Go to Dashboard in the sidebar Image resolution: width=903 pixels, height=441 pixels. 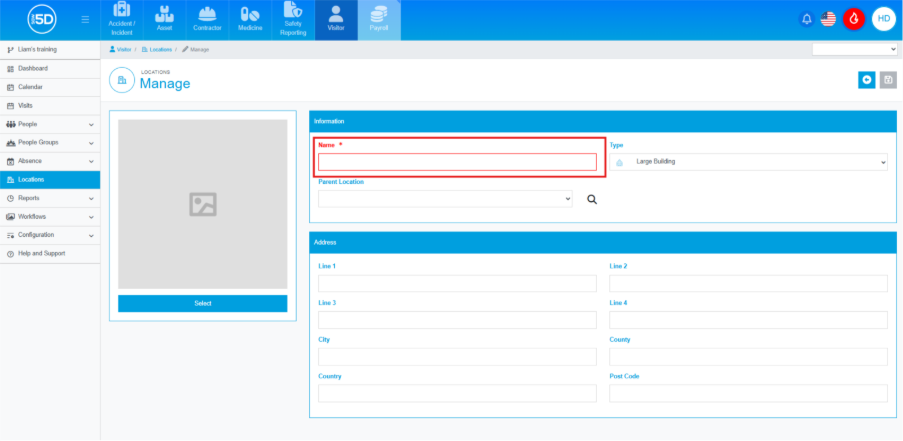32,69
